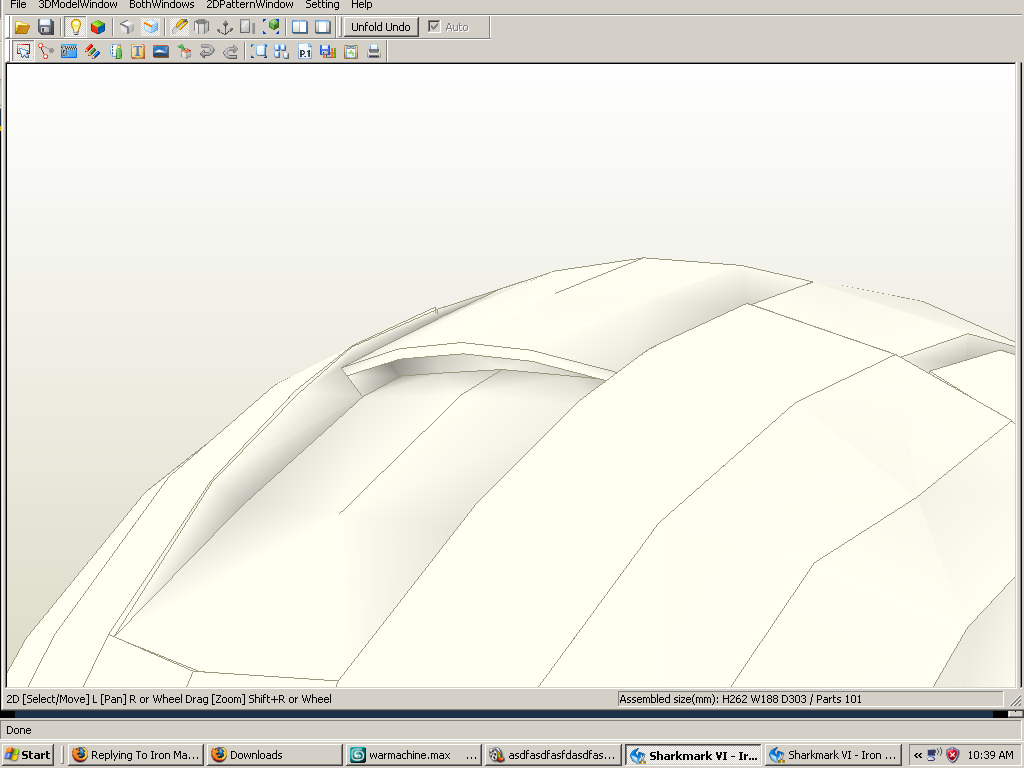The image size is (1024, 768).
Task: Fit the 3D model view with green cube icon
Action: (x=272, y=27)
